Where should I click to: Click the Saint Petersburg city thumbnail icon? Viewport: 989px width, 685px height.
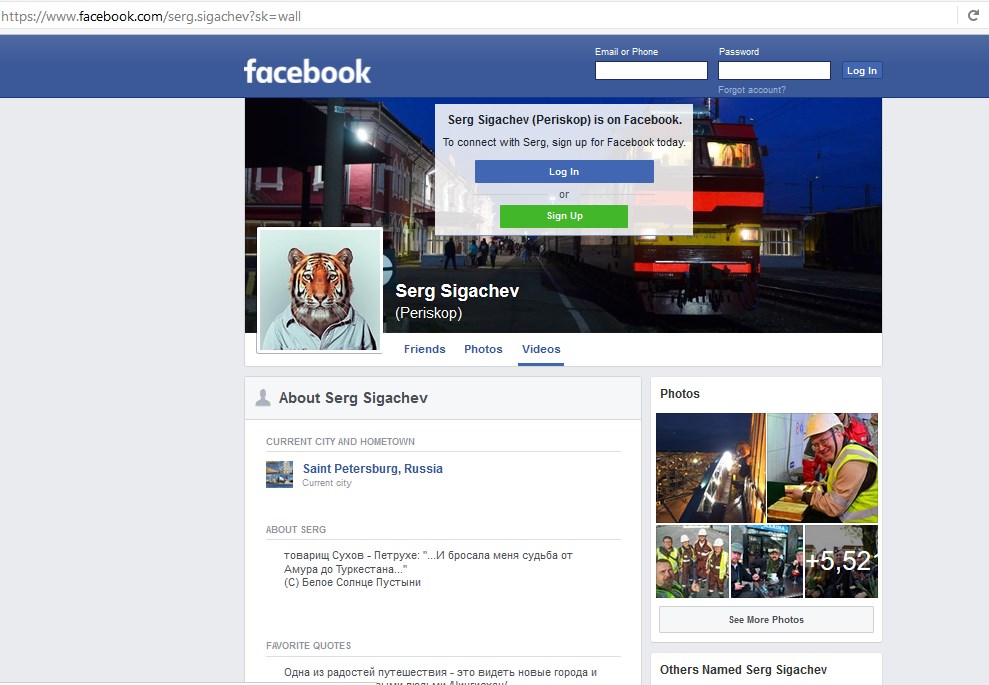coord(279,474)
